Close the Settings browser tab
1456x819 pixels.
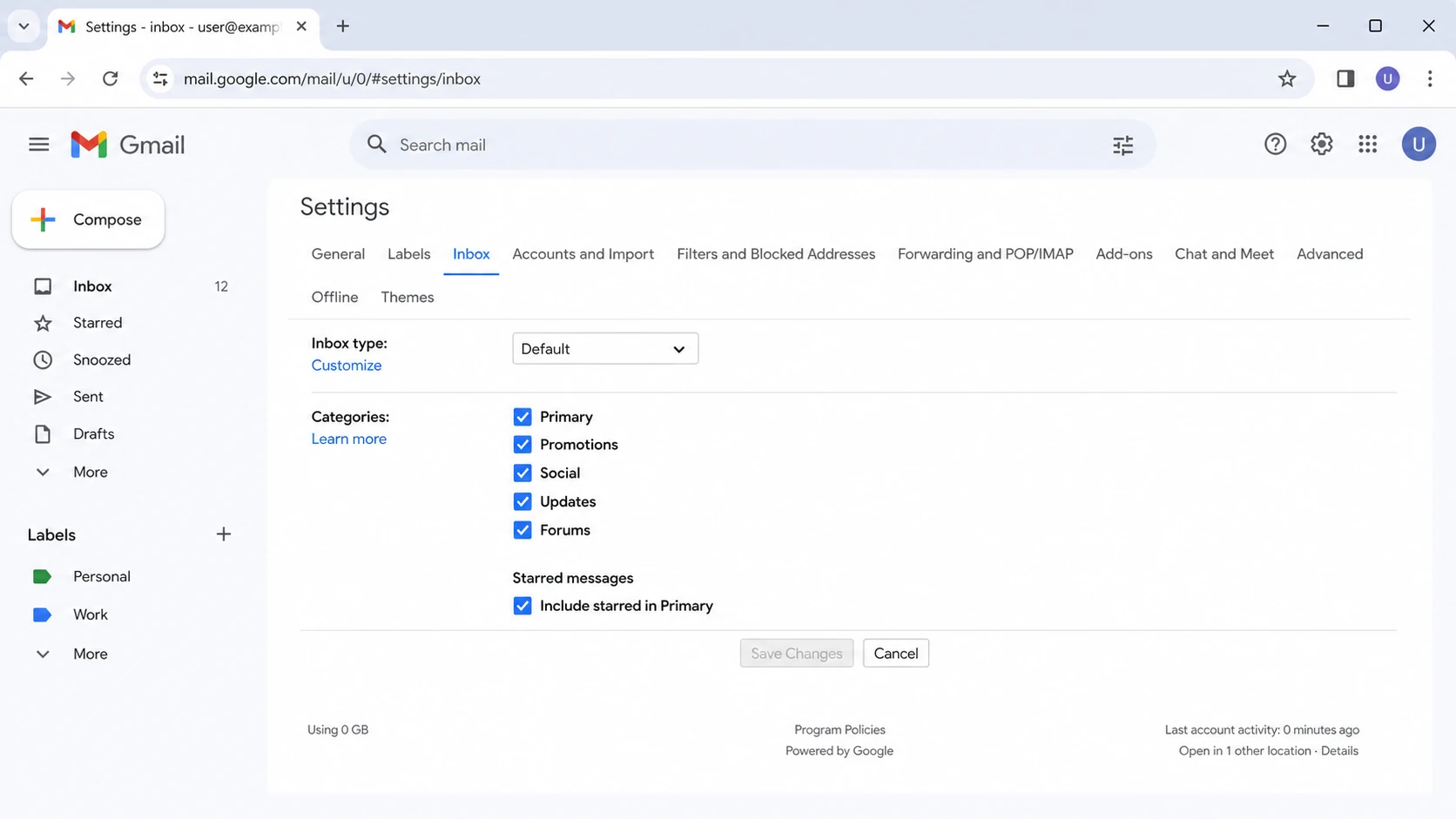(301, 26)
